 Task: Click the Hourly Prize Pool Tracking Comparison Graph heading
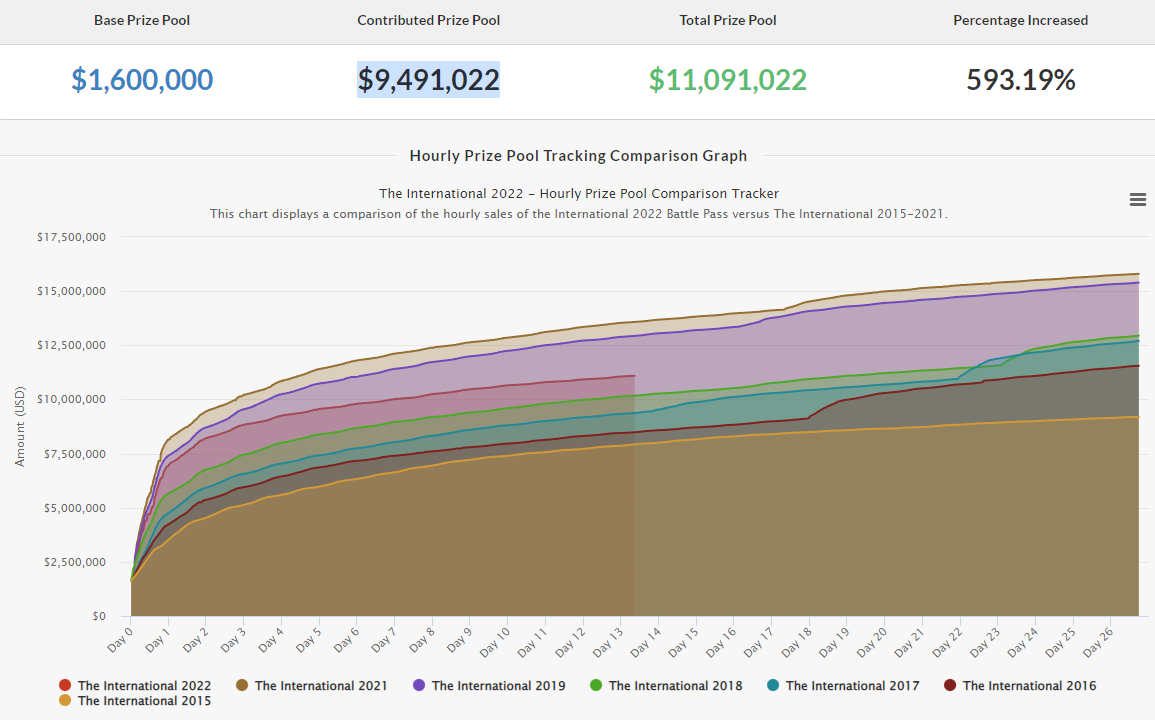(578, 155)
